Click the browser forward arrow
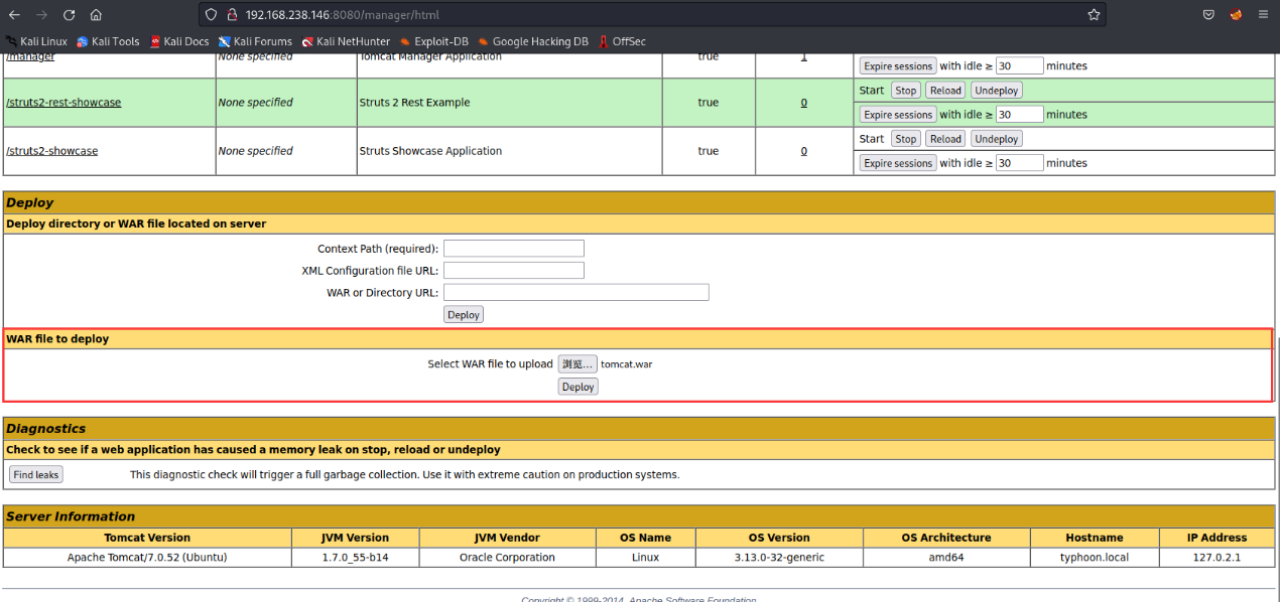 coord(41,15)
